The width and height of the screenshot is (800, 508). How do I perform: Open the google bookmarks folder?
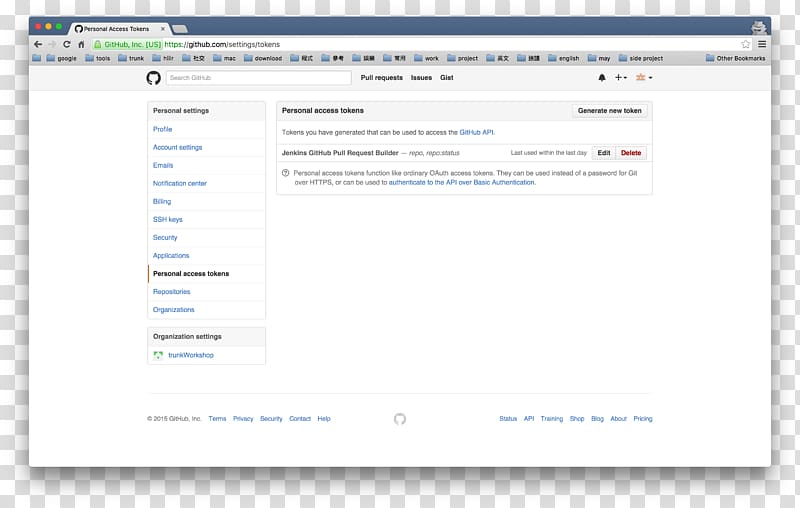pos(62,58)
